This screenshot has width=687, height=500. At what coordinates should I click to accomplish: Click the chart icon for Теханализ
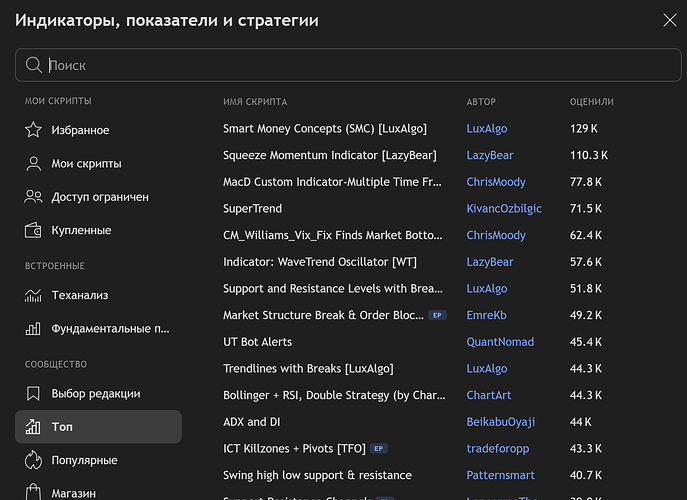(33, 295)
